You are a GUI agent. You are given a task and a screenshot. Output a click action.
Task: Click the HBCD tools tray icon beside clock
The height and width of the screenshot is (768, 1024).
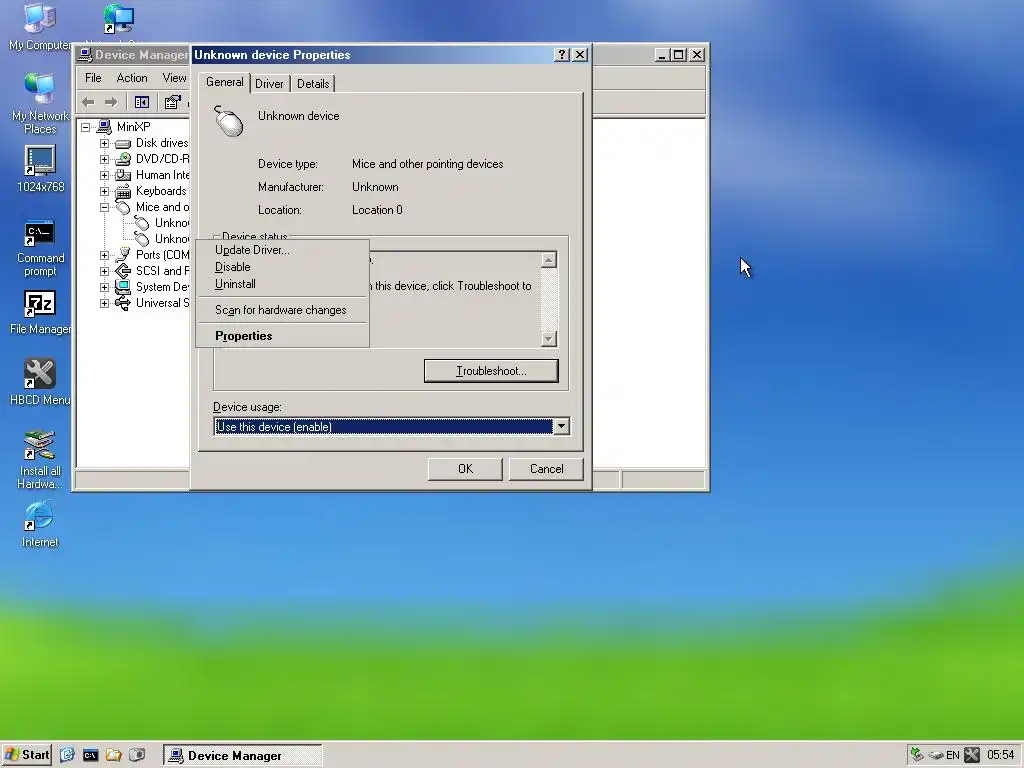(x=972, y=755)
